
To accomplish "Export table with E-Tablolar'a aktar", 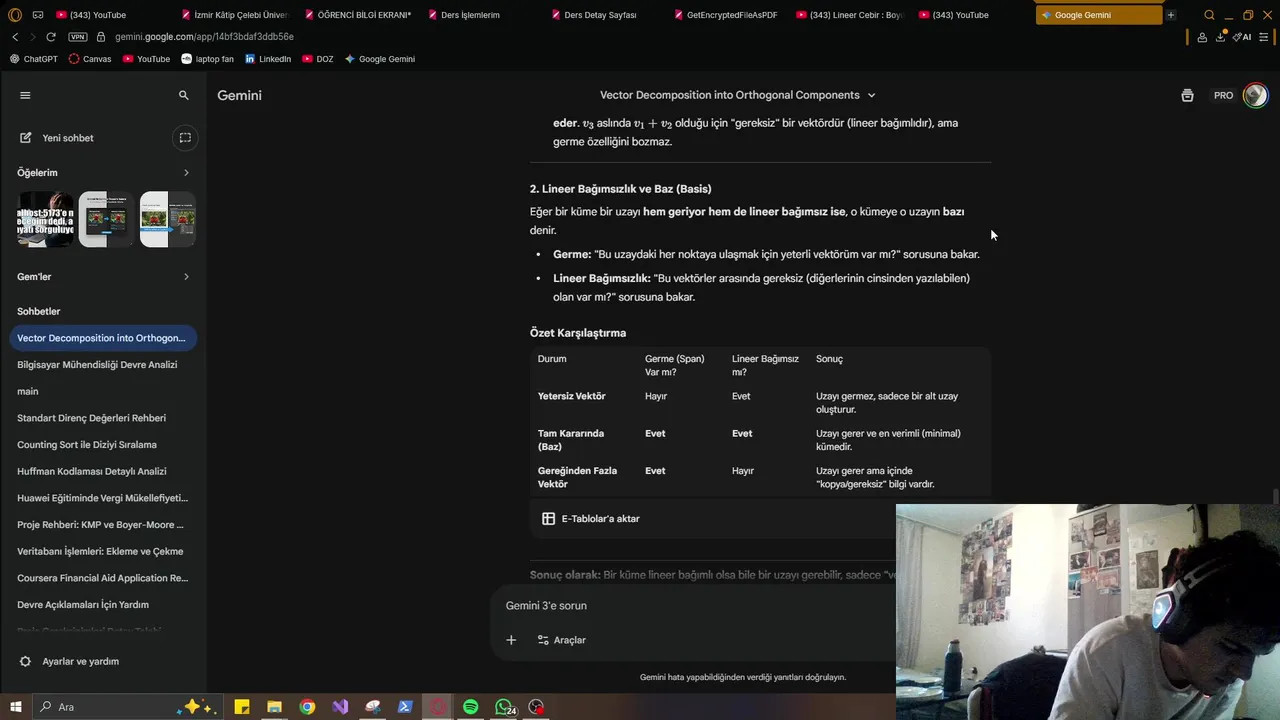I will click(591, 519).
